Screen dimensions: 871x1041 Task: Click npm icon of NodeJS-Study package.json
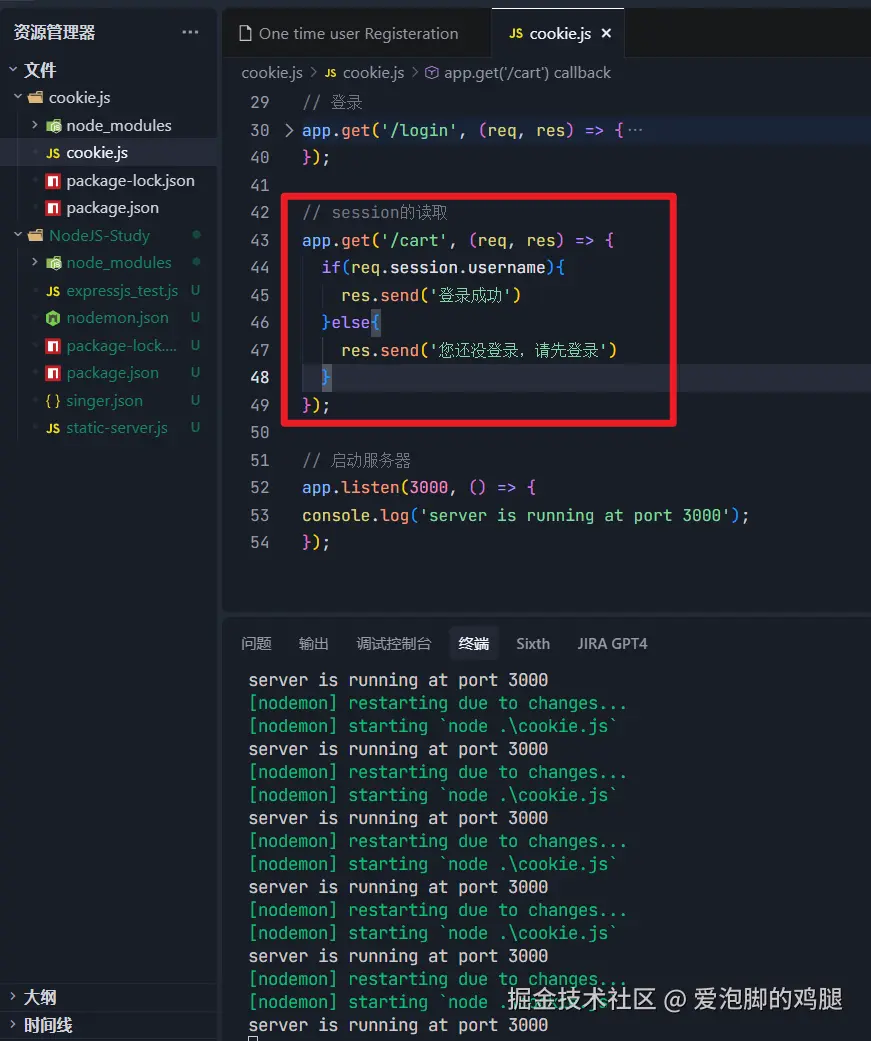53,372
